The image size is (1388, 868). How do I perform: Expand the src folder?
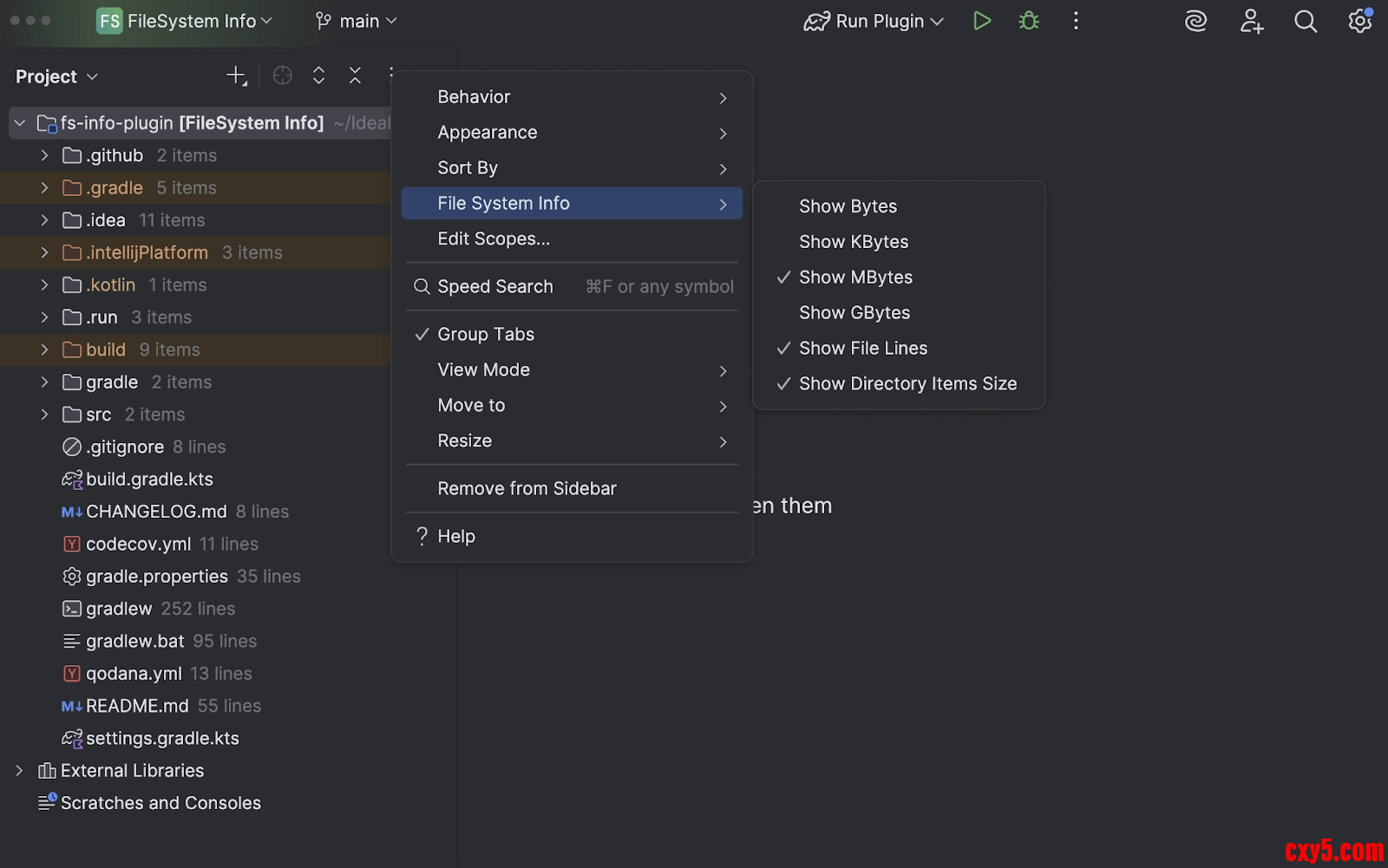44,414
